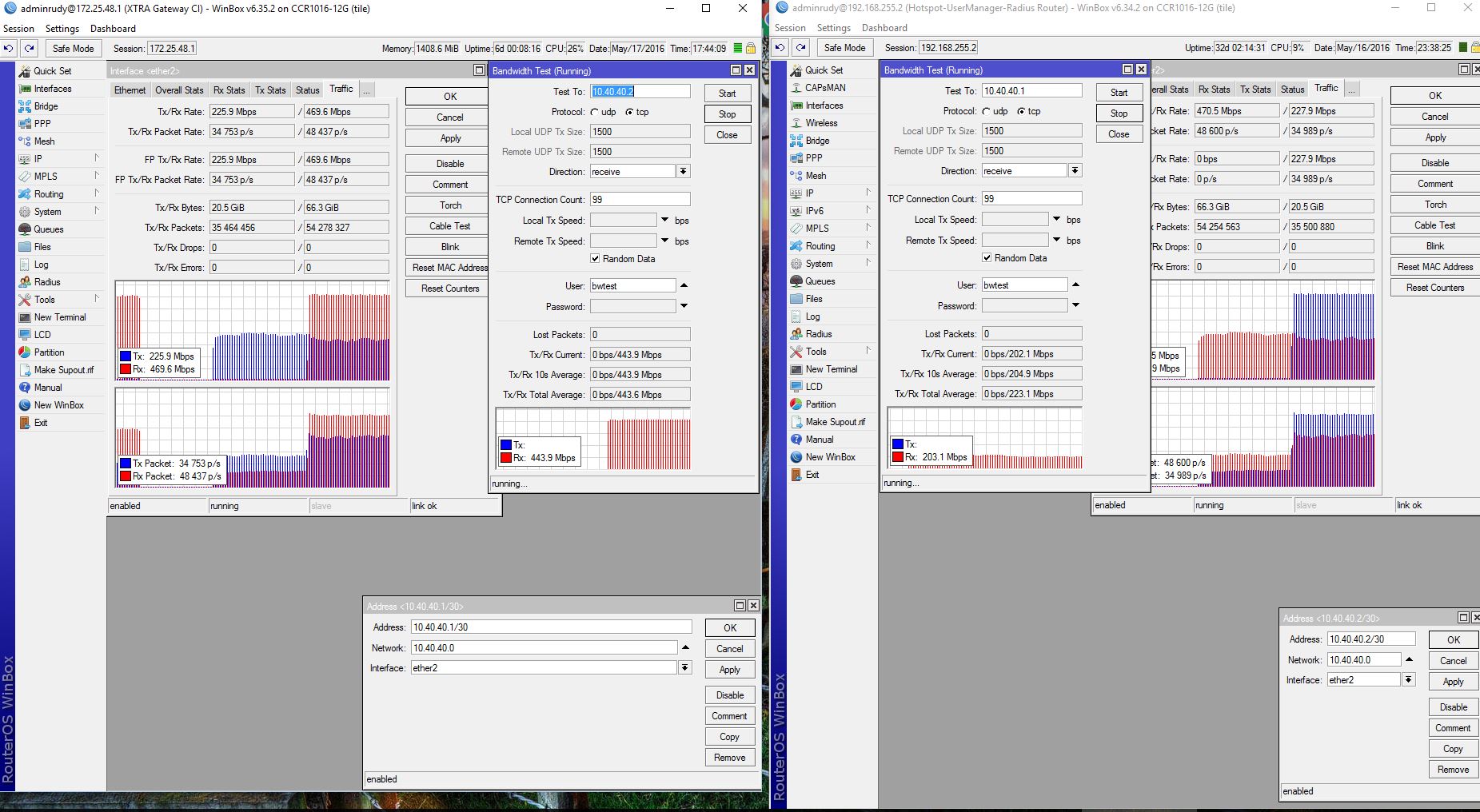
Task: Click TCP Connection Count field in right Bandwidth Test
Action: pyautogui.click(x=1031, y=199)
